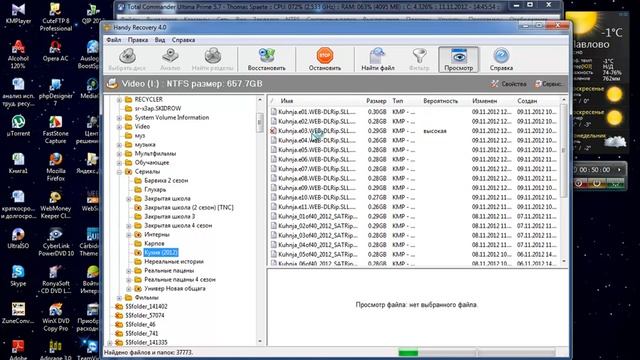The width and height of the screenshot is (640, 360).
Task: Expand the Закрытая школа 4 сезон node
Action: click(129, 225)
